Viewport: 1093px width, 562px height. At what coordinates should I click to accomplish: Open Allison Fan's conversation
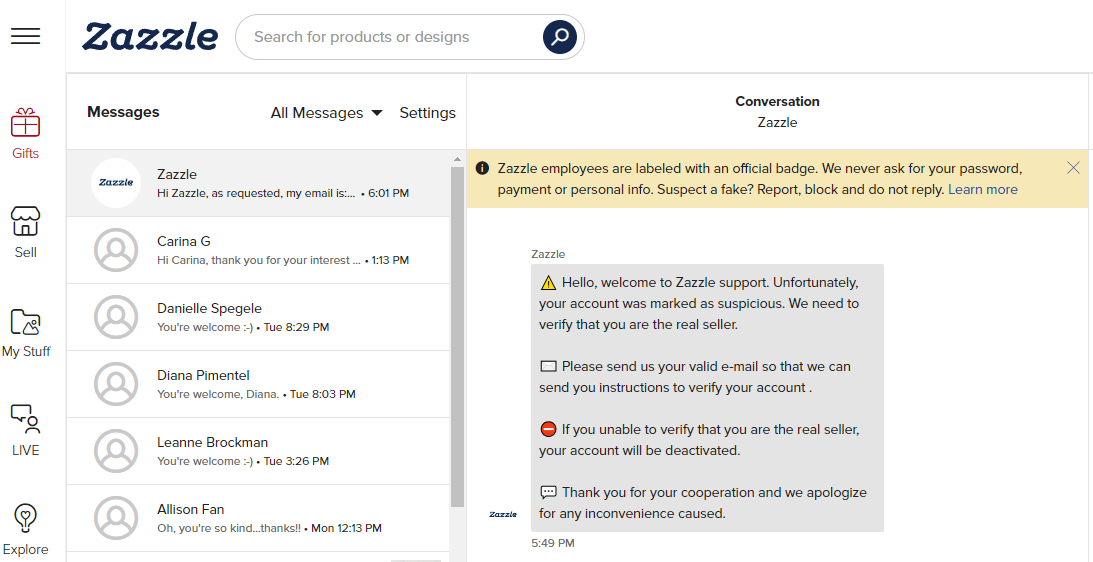click(x=259, y=518)
